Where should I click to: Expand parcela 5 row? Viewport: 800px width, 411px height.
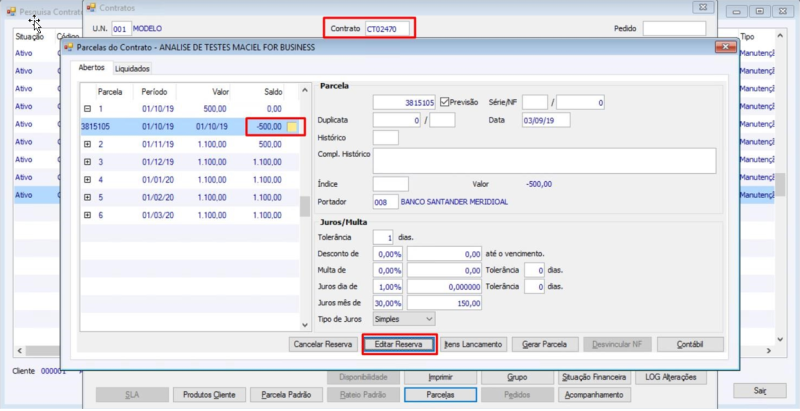pyautogui.click(x=87, y=197)
